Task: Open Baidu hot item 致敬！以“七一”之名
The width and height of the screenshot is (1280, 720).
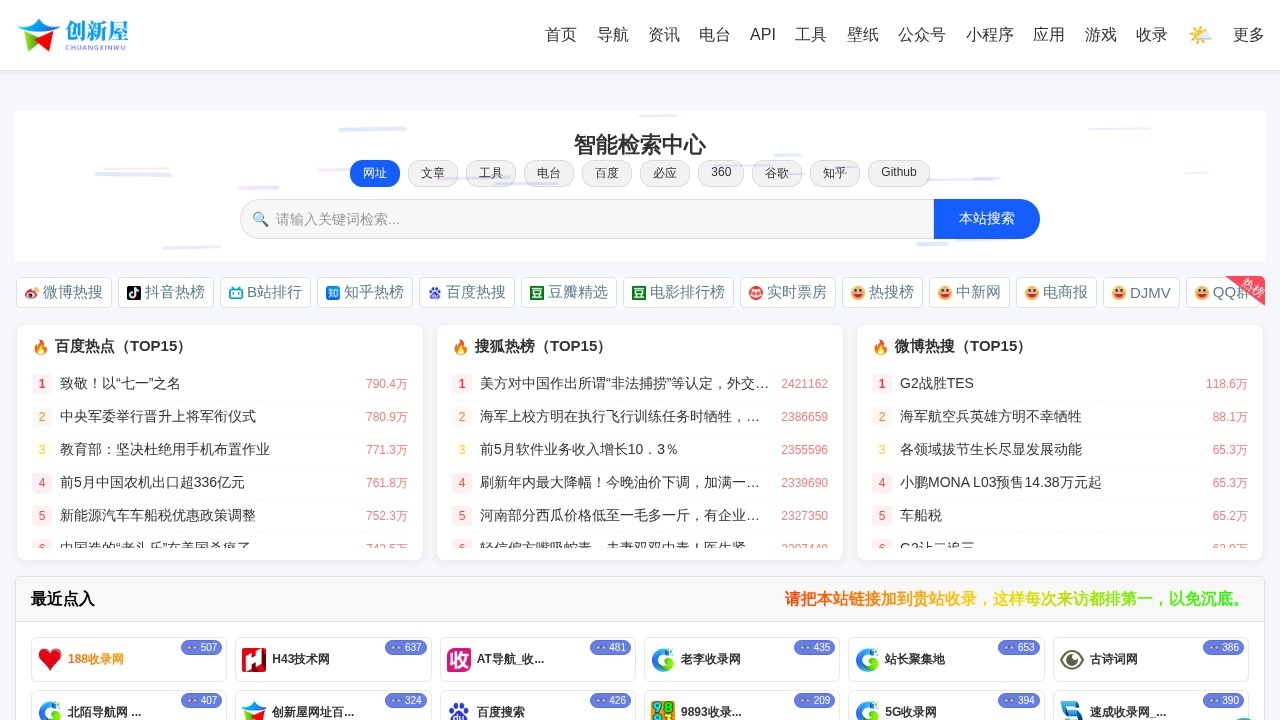Action: point(120,383)
